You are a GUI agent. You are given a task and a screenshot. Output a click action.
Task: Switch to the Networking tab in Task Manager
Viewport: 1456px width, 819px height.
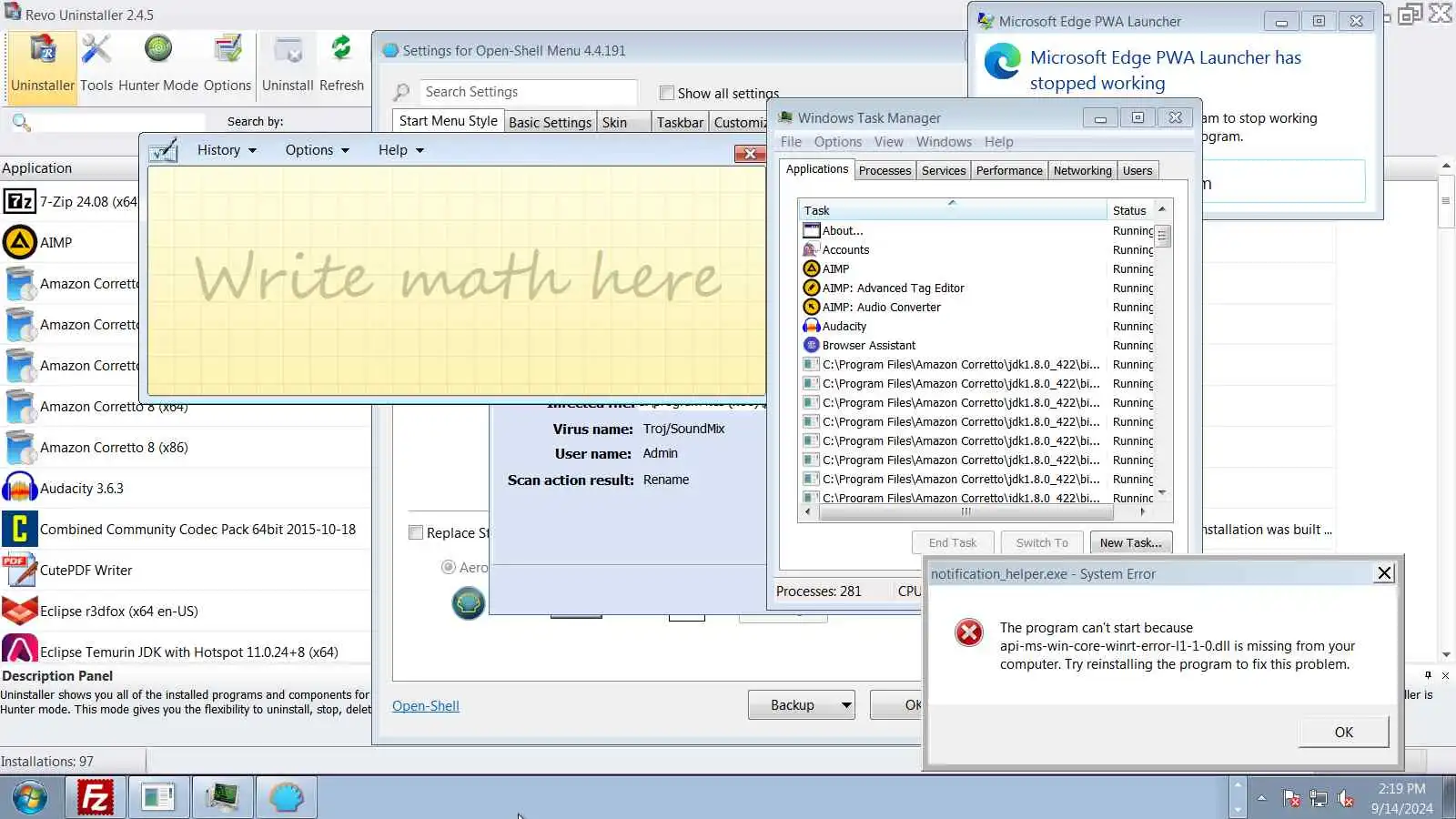point(1083,171)
